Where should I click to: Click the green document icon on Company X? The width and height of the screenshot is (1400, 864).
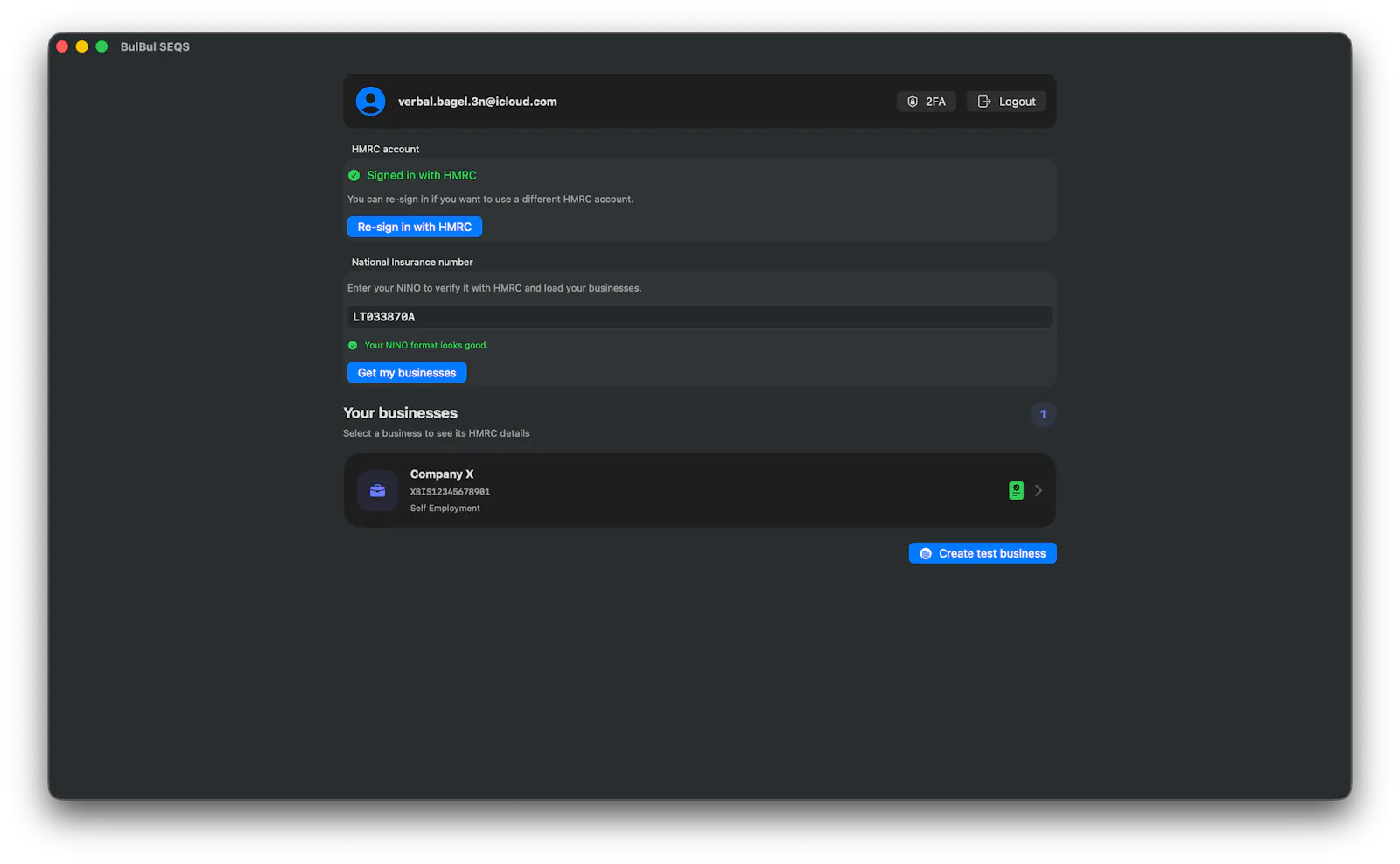[1016, 491]
